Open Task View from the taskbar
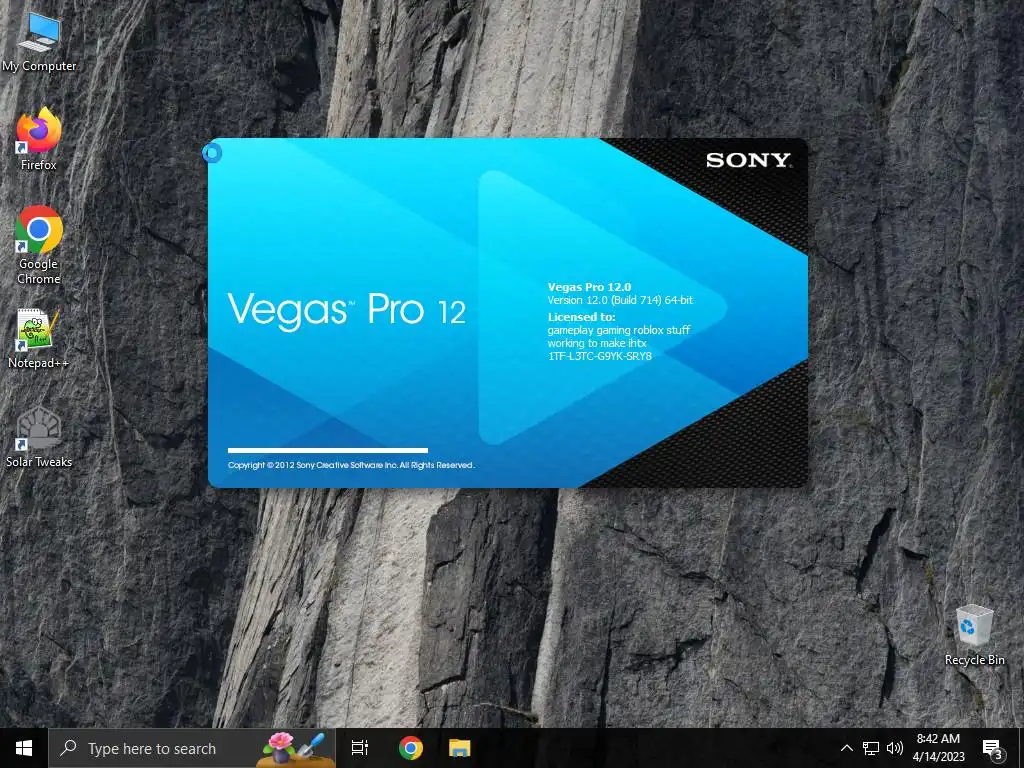This screenshot has height=768, width=1024. 360,748
